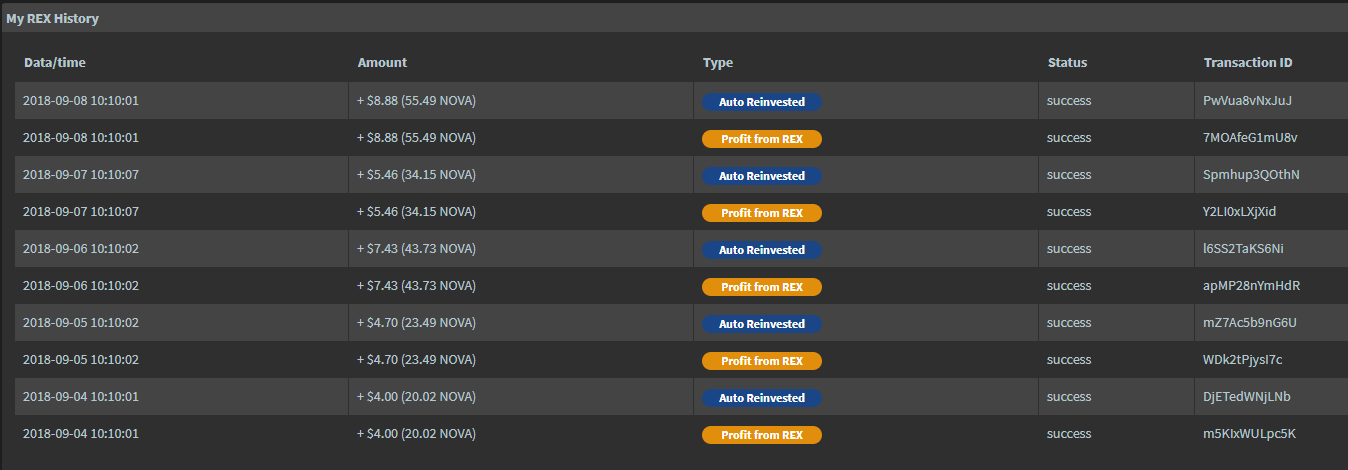Select transaction ID Spmhup3QOthN
Image resolution: width=1348 pixels, height=470 pixels.
tap(1252, 175)
